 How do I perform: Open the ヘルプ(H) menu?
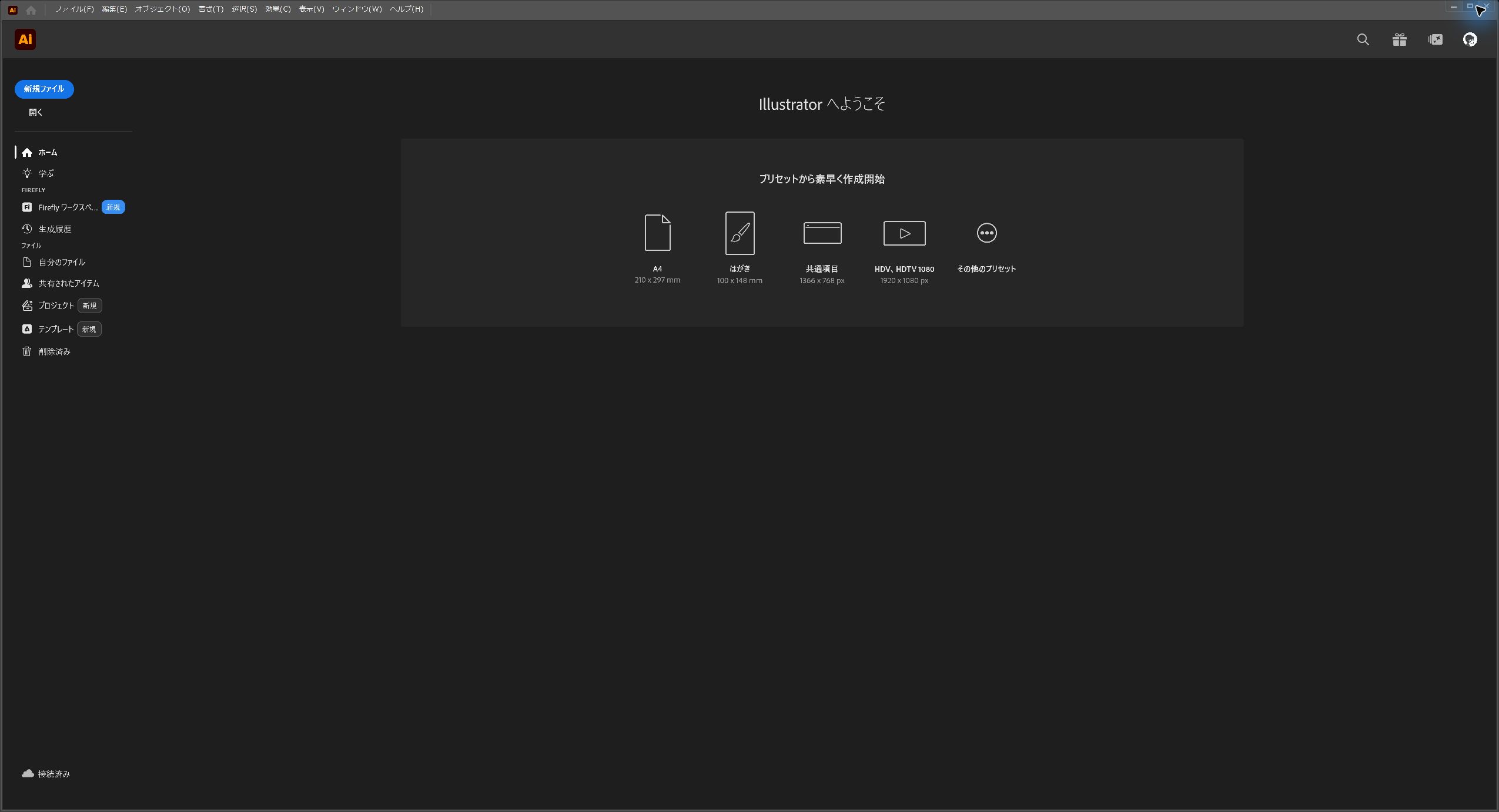point(406,9)
